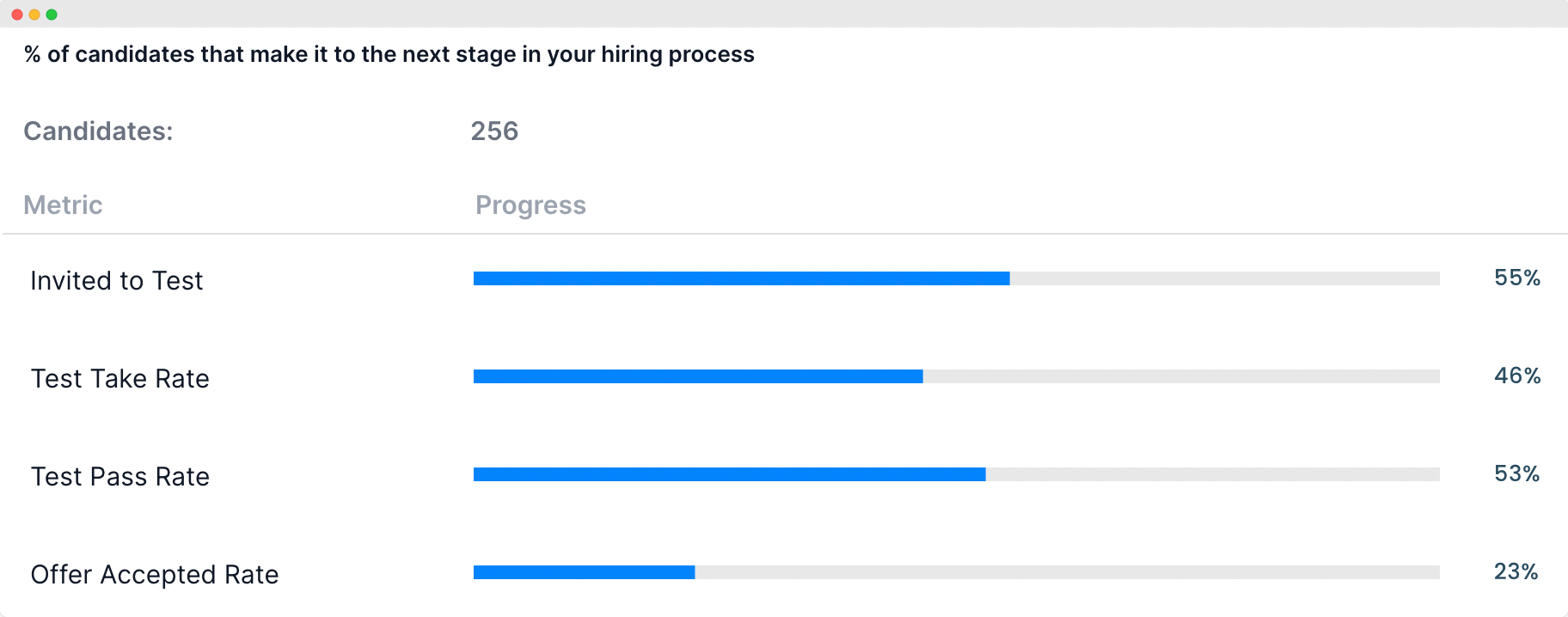Select the Test Take Rate metric label
Image resolution: width=1568 pixels, height=617 pixels.
(x=120, y=379)
